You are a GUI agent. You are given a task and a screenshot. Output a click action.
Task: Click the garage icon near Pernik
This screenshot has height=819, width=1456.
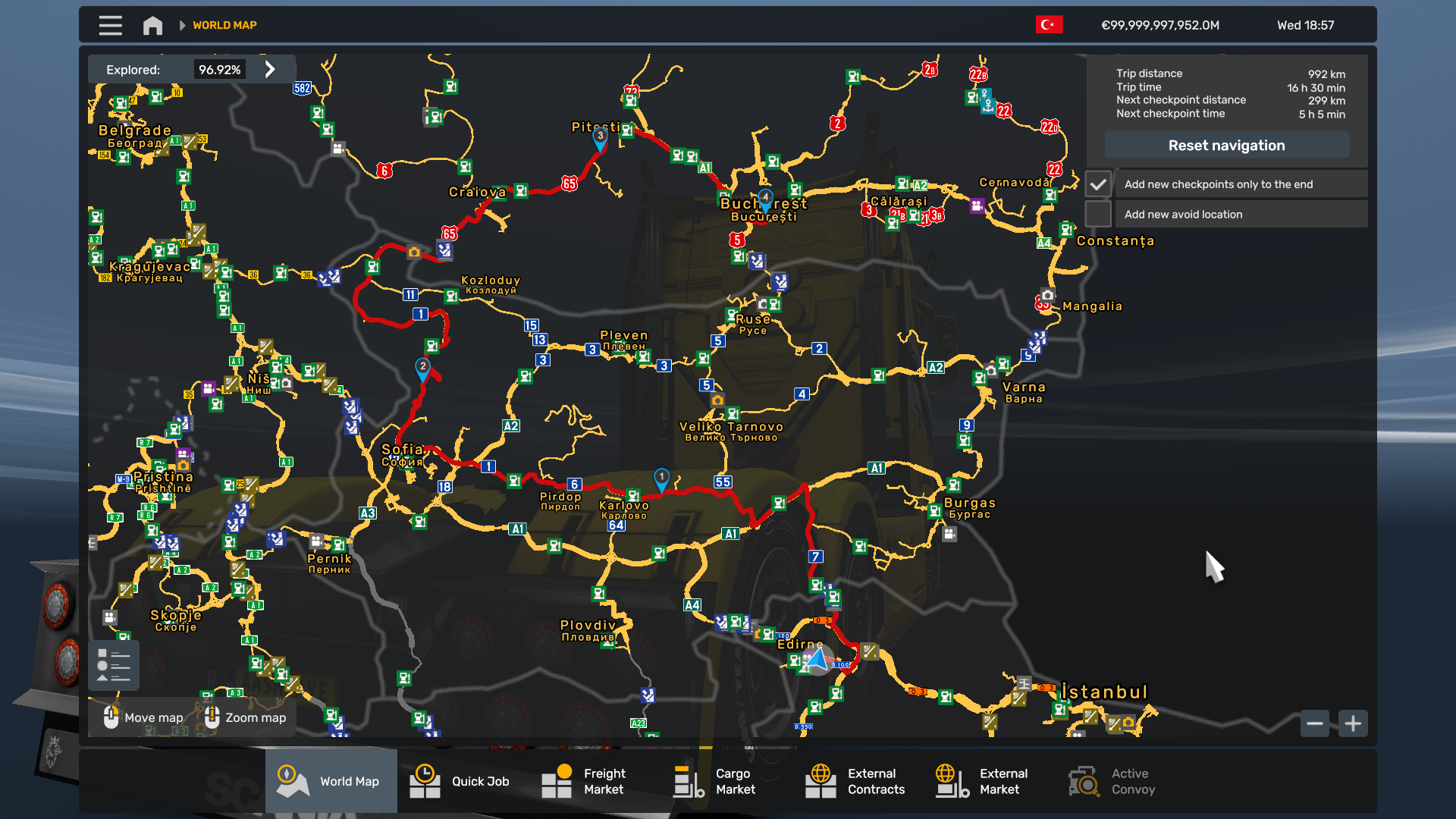point(316,541)
